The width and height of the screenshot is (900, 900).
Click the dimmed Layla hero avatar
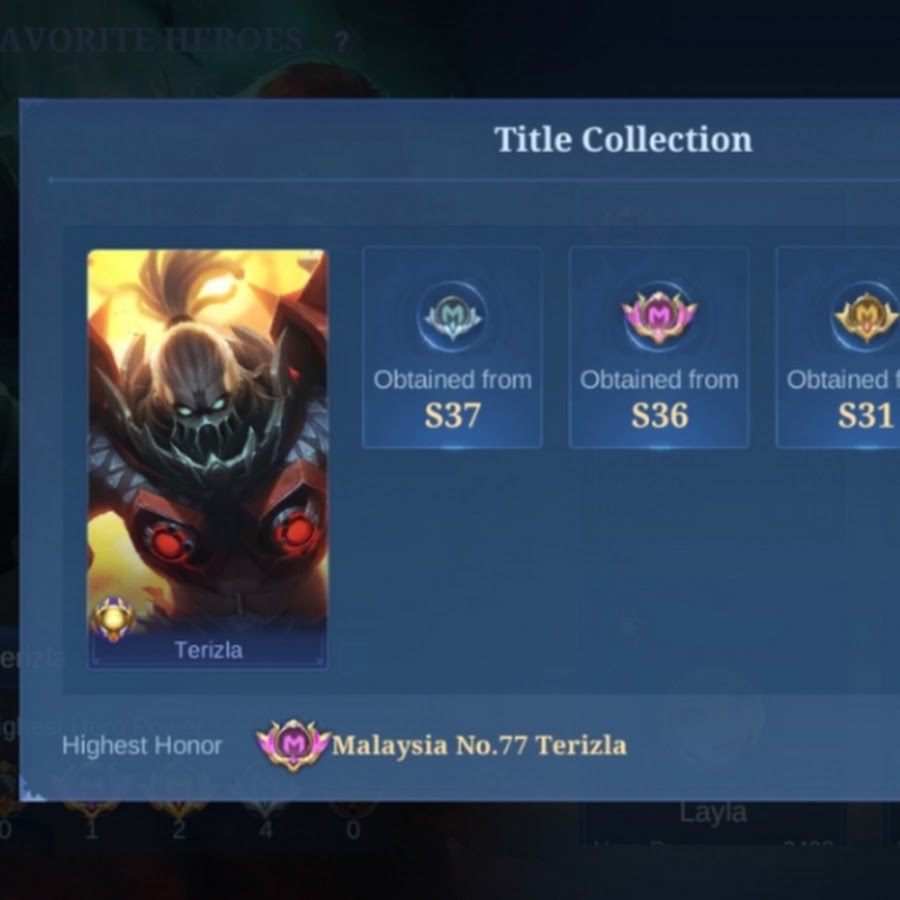pyautogui.click(x=713, y=723)
